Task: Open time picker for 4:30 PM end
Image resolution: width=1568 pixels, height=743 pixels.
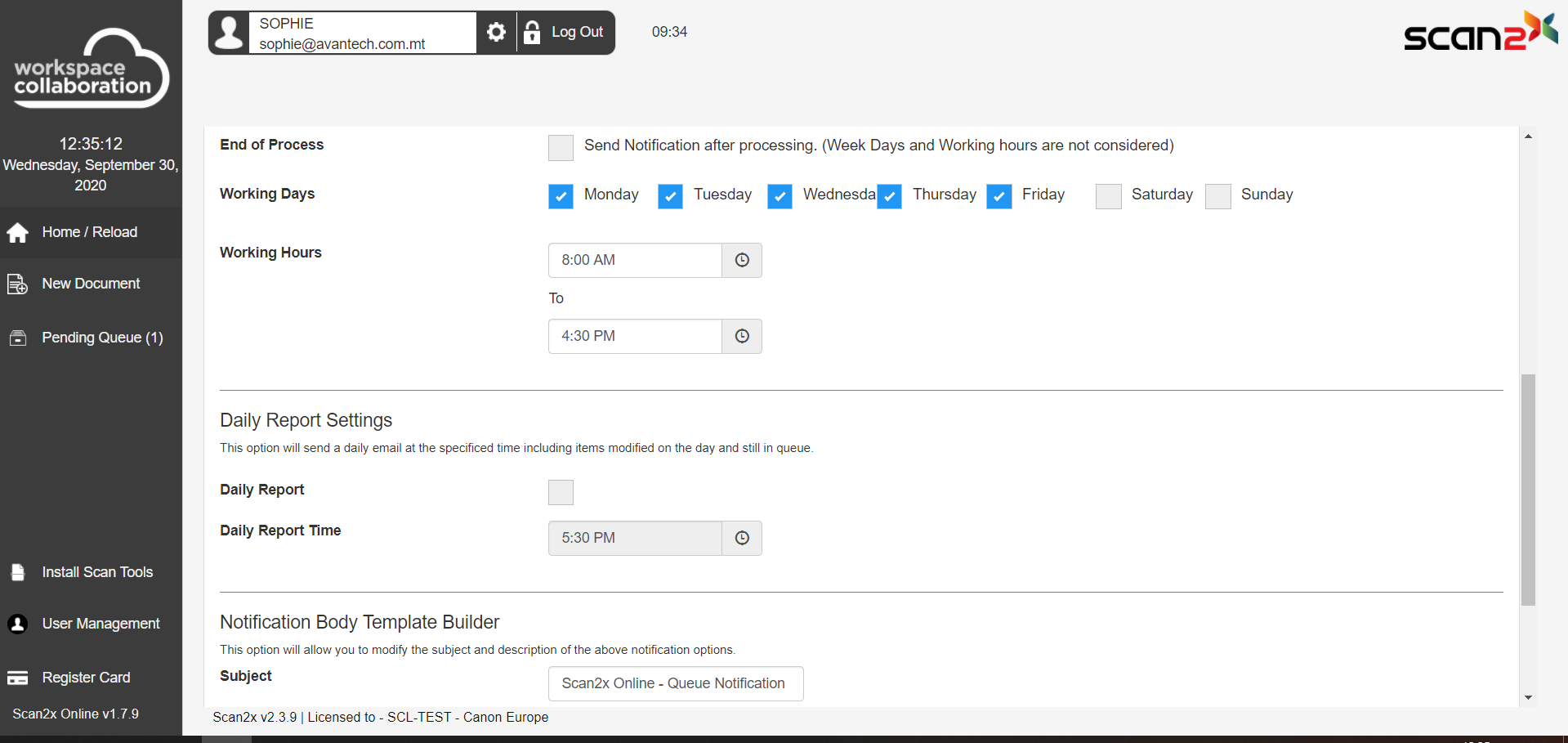Action: [742, 336]
